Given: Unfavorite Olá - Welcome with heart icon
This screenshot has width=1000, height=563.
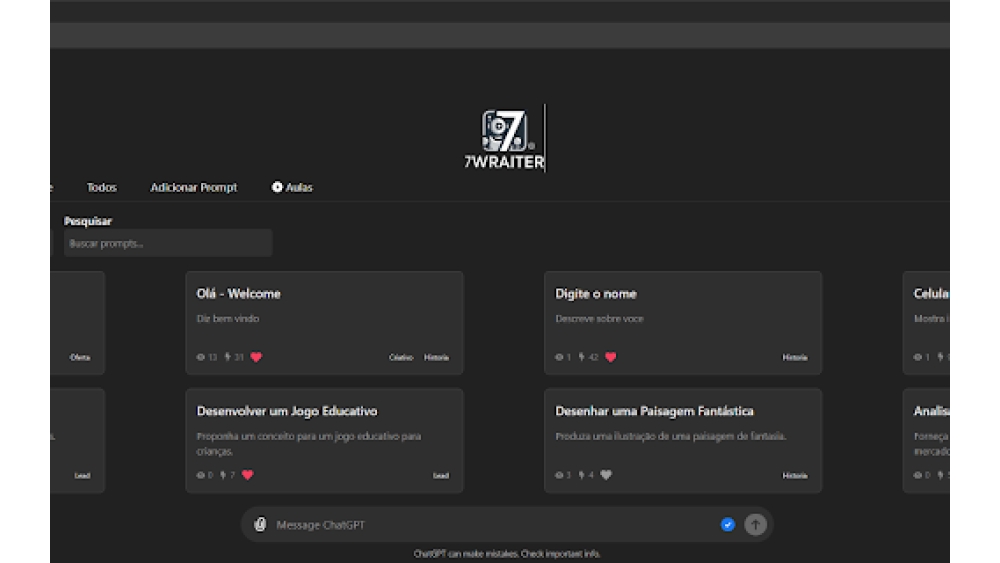Looking at the screenshot, I should (x=256, y=357).
